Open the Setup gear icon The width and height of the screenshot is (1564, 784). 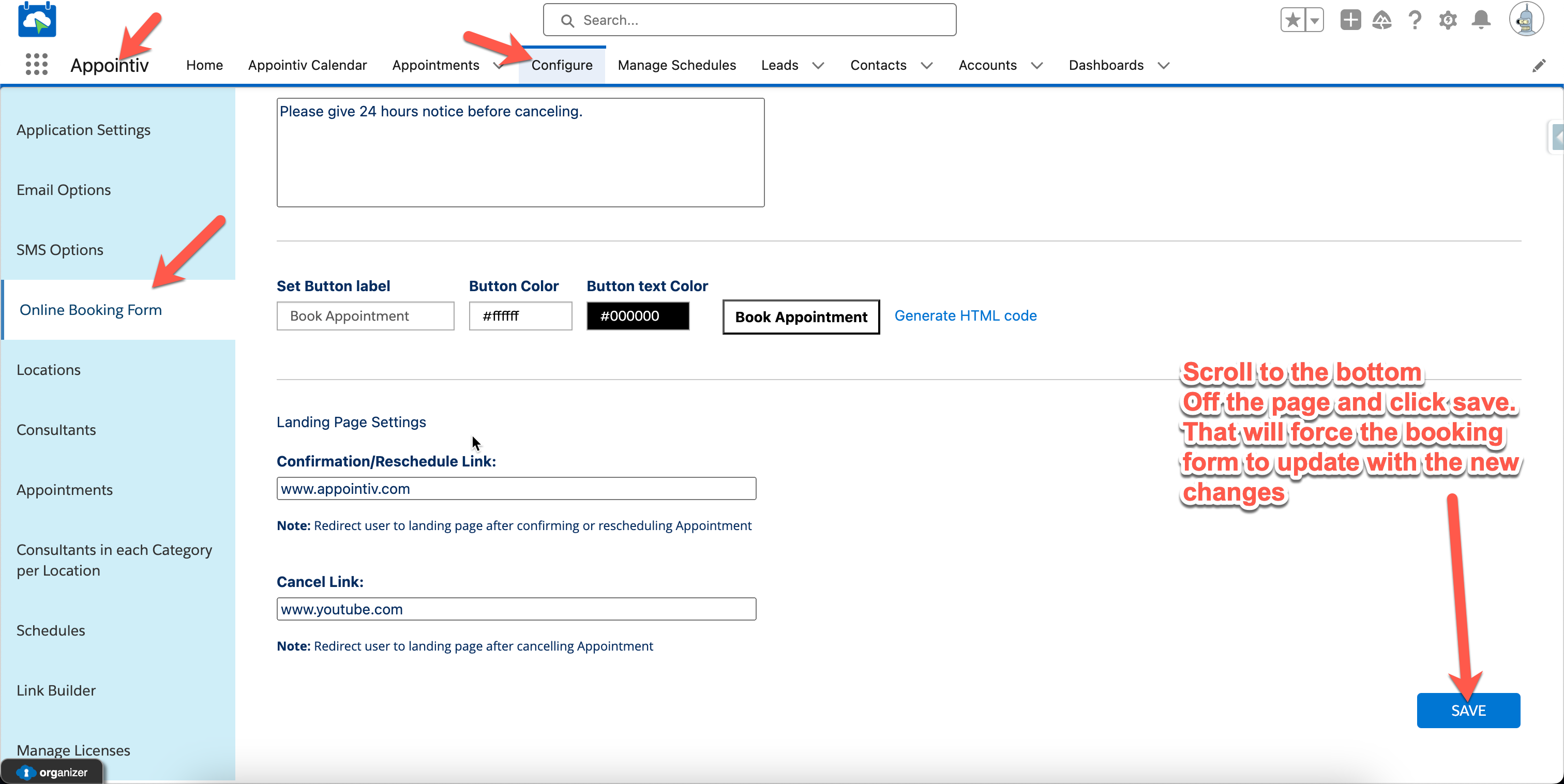pyautogui.click(x=1448, y=20)
